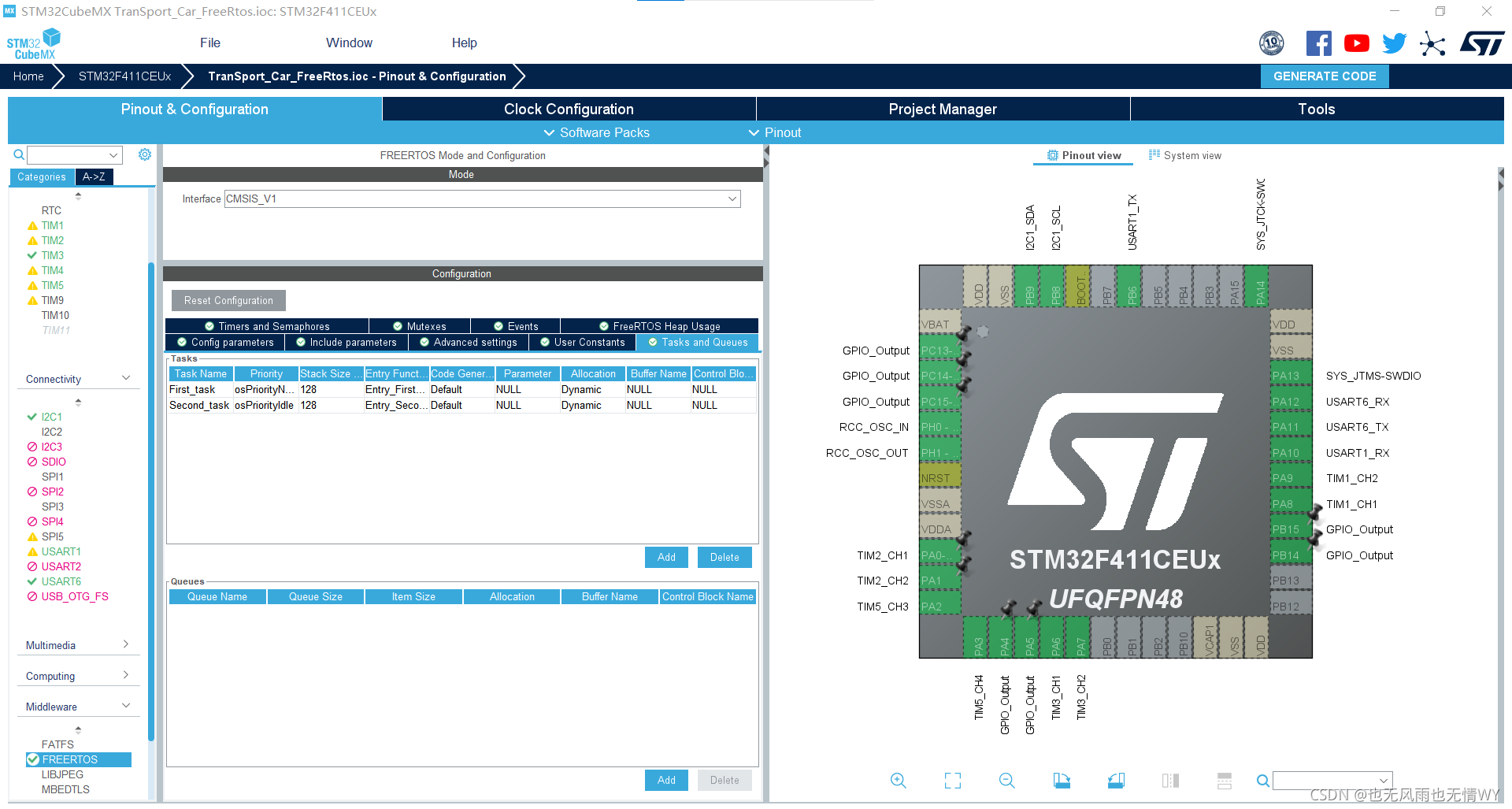Image resolution: width=1512 pixels, height=809 pixels.
Task: Open the peripheral search combo box
Action: pos(75,155)
